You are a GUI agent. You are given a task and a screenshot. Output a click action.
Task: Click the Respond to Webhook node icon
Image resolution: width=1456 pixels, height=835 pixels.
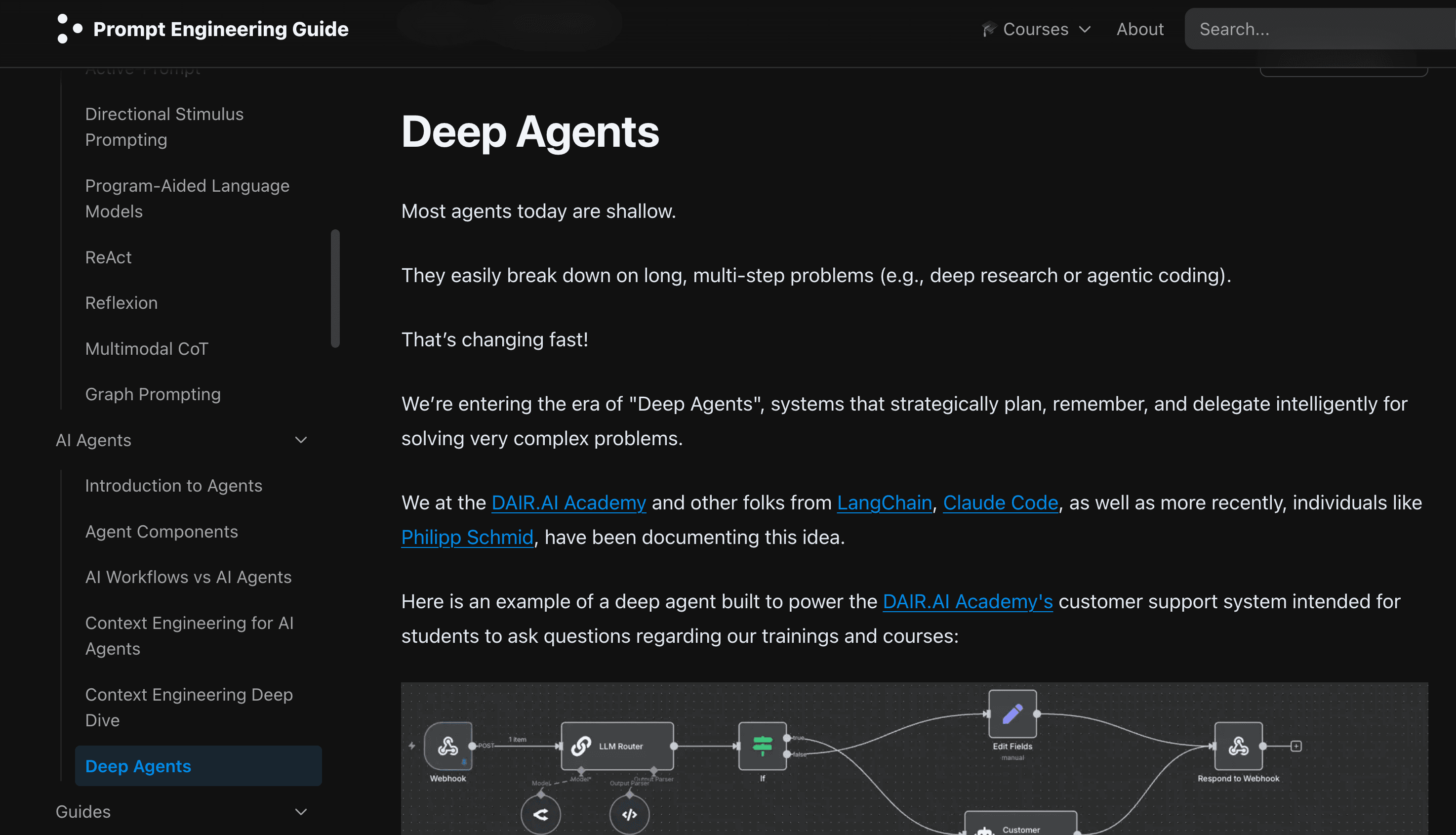pos(1238,746)
